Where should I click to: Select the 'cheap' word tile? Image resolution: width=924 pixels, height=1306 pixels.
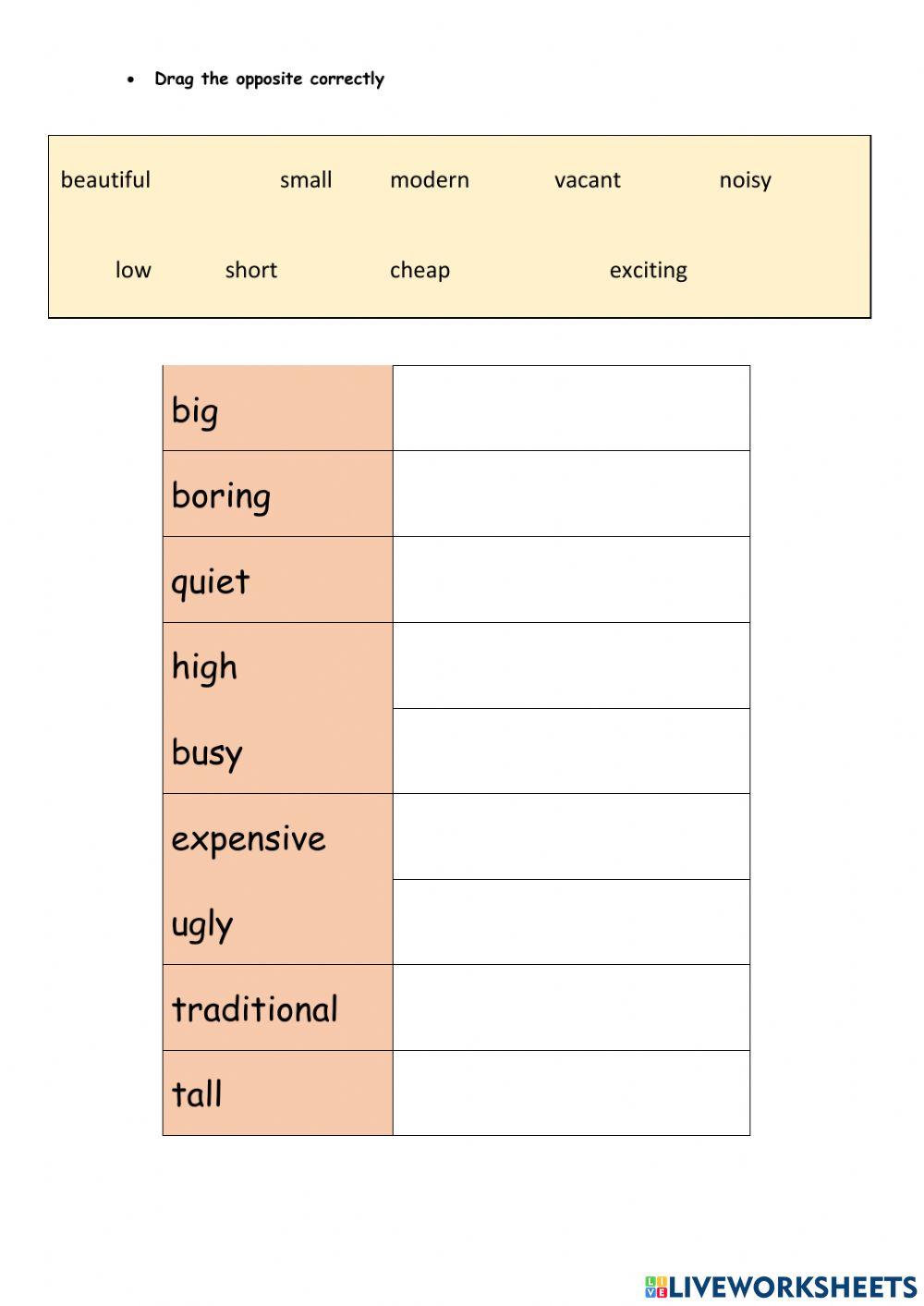pyautogui.click(x=419, y=270)
